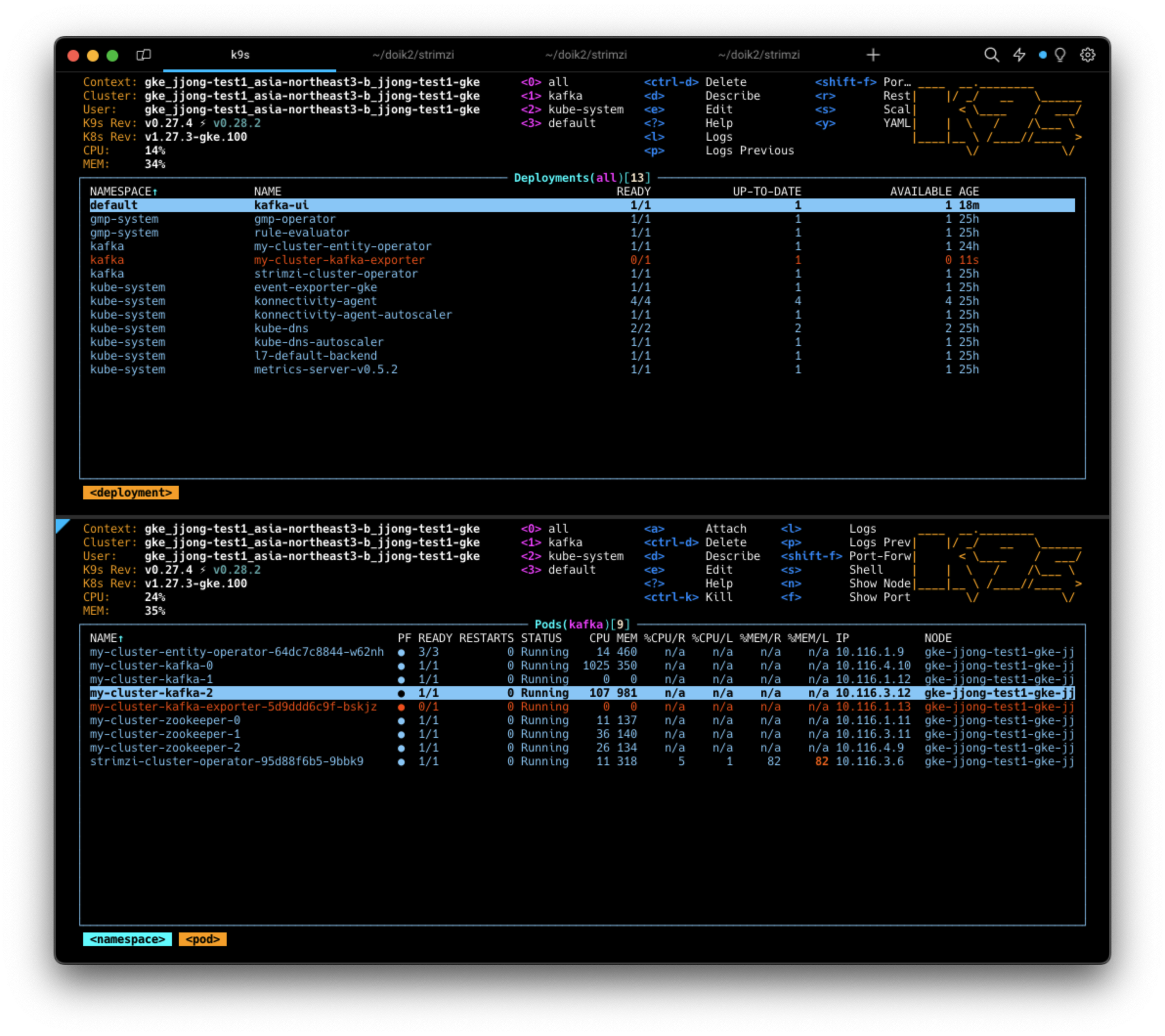The width and height of the screenshot is (1165, 1036).
Task: Select the kube-dns-autoscaler deployment row
Action: click(x=319, y=342)
